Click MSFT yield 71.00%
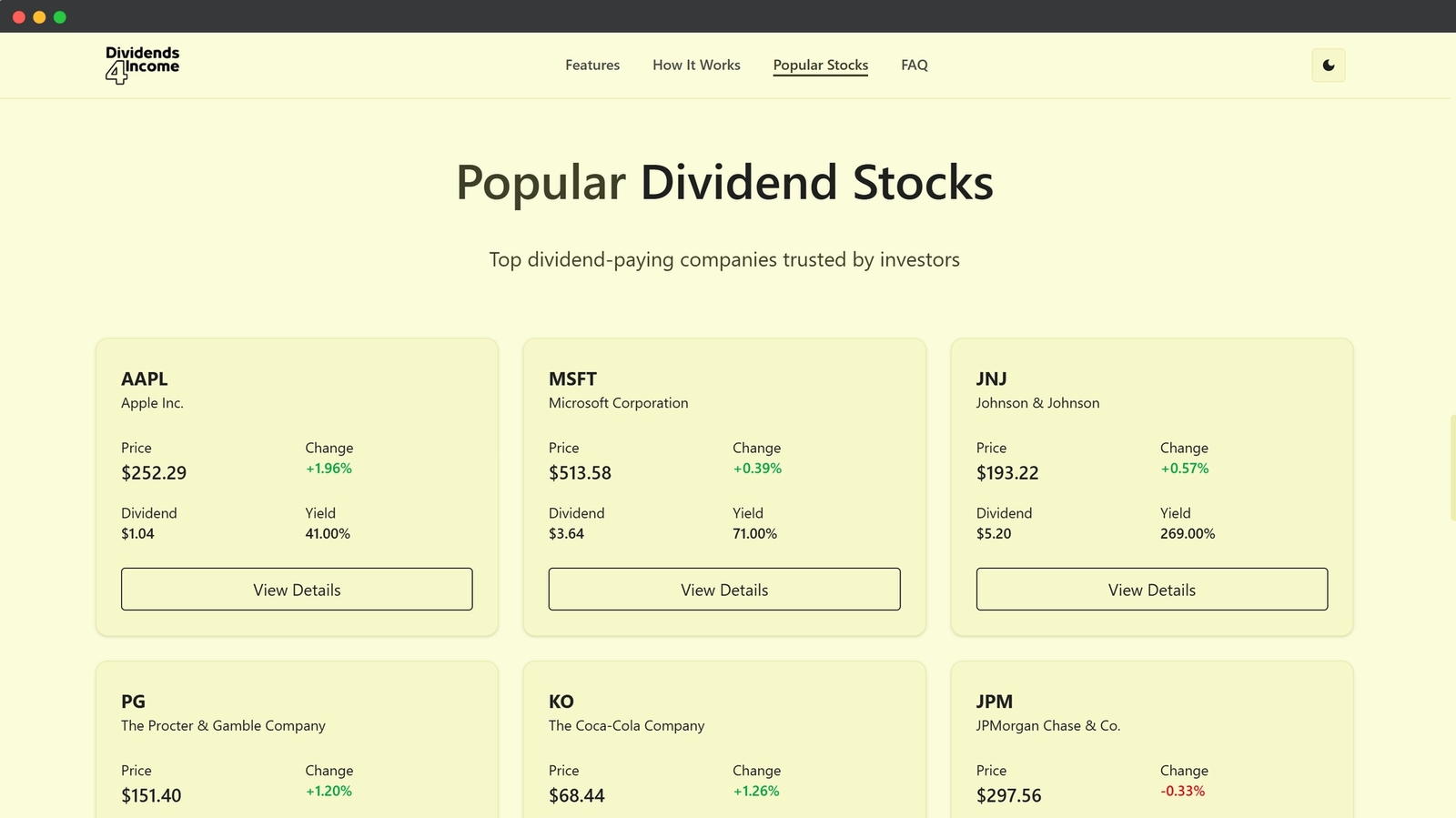The image size is (1456, 818). [755, 534]
